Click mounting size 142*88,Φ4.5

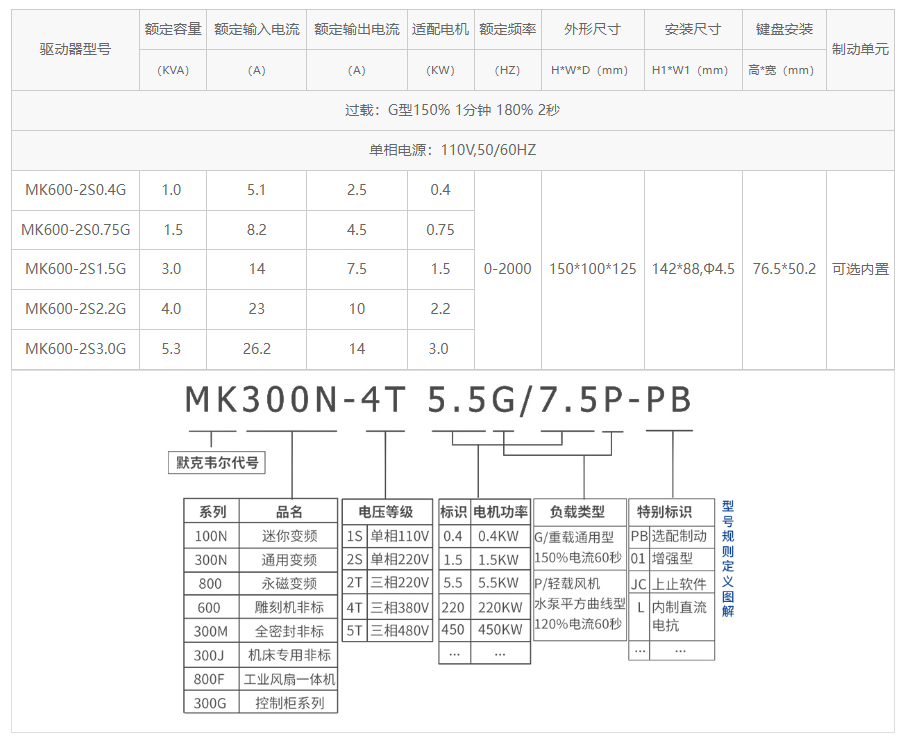[x=693, y=269]
